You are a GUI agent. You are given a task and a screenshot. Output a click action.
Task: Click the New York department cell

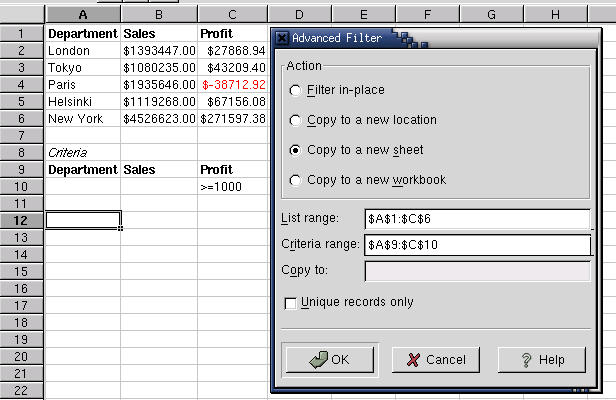tap(83, 119)
